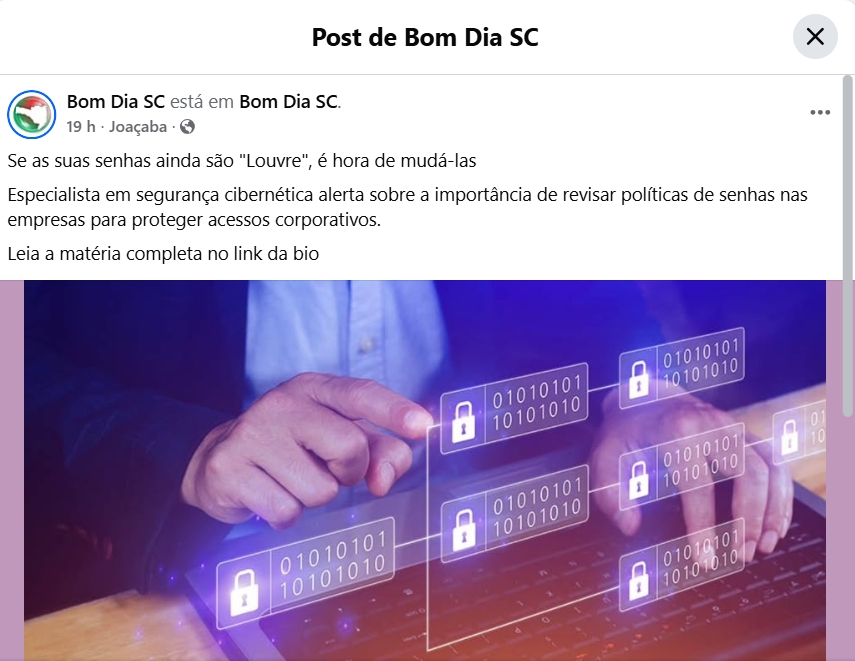This screenshot has width=855, height=661.
Task: Click the padlock icon touched by the pointing finger
Action: (x=463, y=420)
